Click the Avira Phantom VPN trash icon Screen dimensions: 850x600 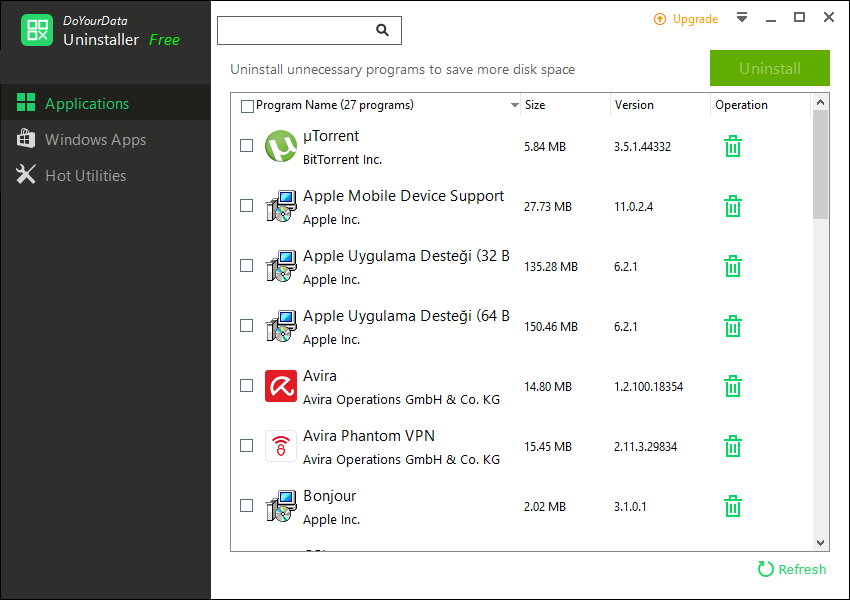click(732, 447)
